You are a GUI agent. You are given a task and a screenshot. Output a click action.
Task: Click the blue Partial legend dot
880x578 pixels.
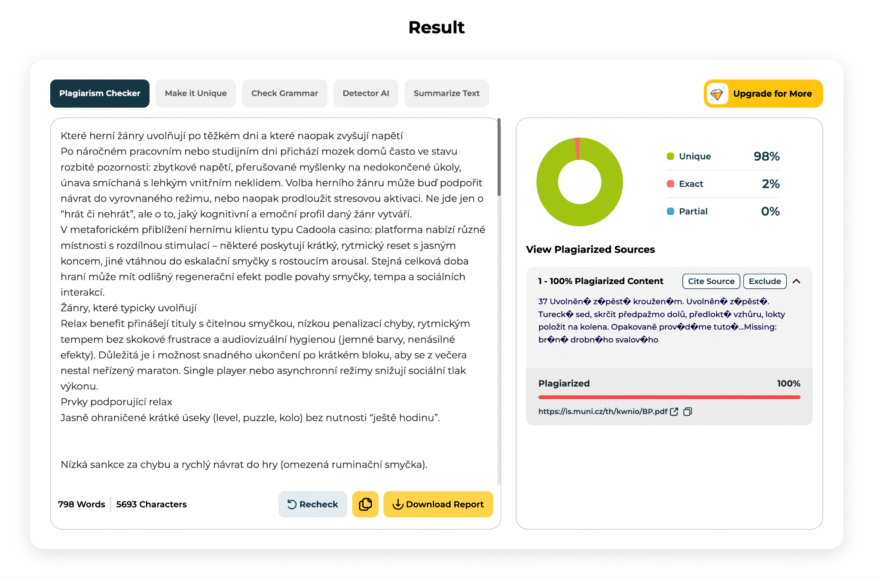click(670, 212)
